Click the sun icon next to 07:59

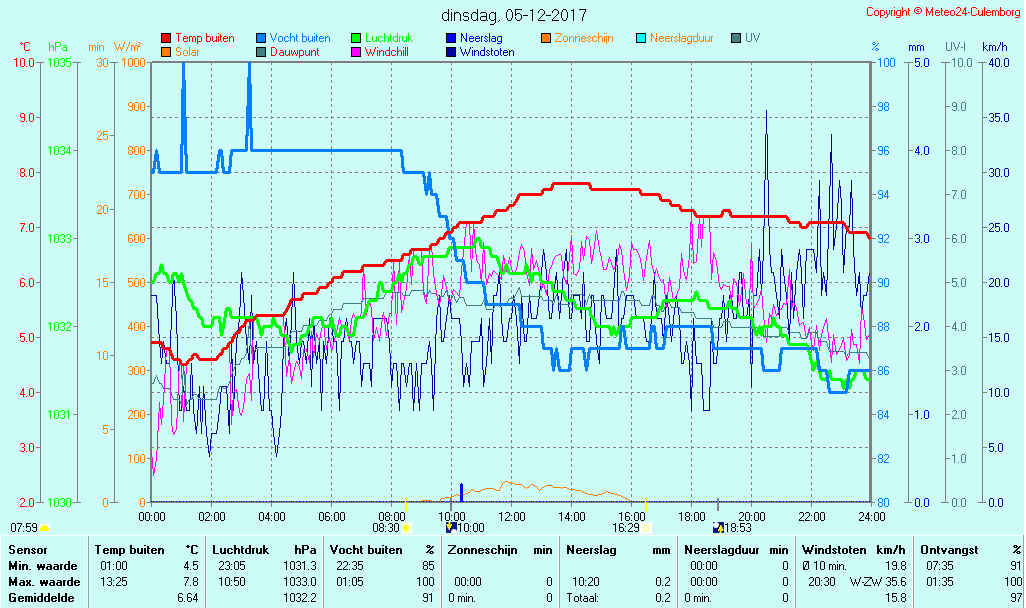click(44, 527)
